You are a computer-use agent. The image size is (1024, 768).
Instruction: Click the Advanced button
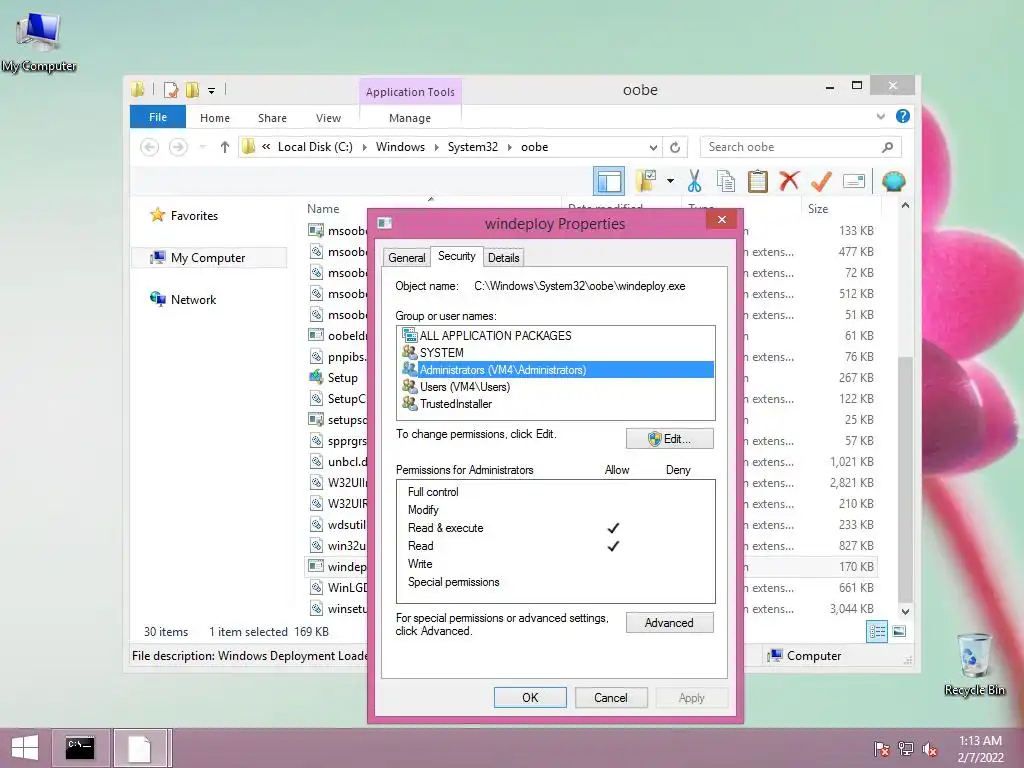(x=669, y=622)
